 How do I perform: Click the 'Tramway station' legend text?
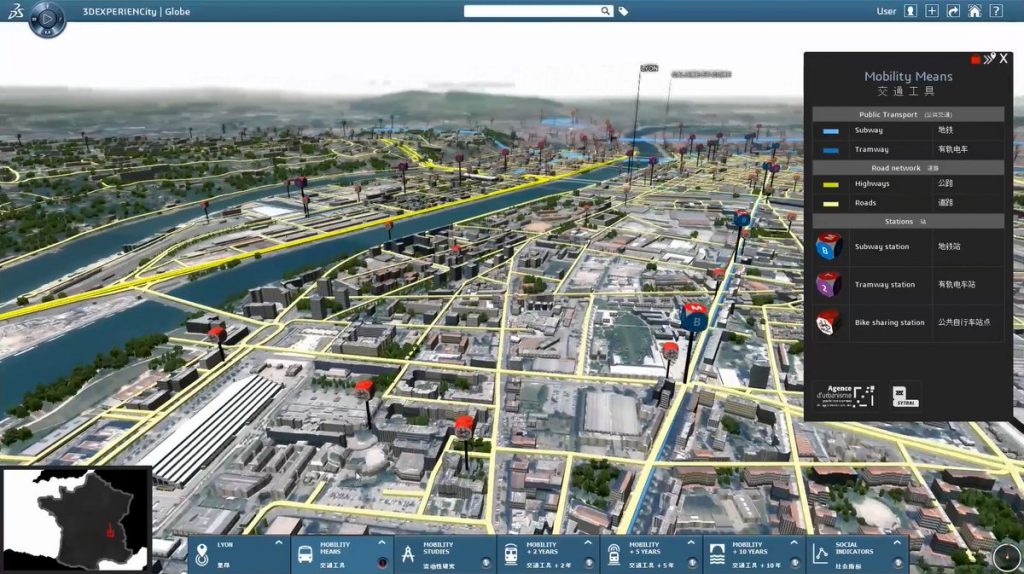tap(885, 285)
